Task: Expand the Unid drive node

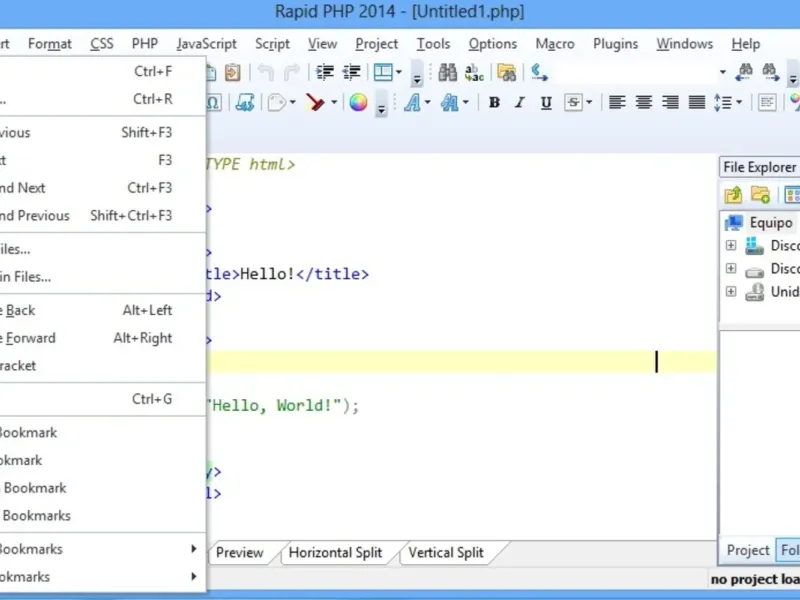Action: [731, 291]
